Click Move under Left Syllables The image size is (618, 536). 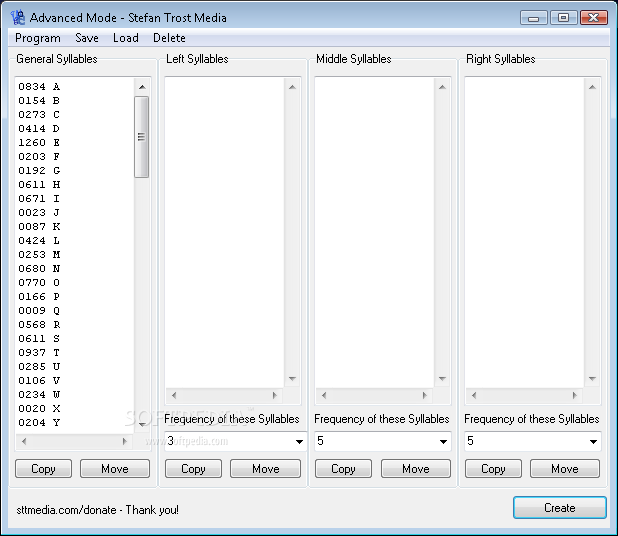[x=266, y=469]
